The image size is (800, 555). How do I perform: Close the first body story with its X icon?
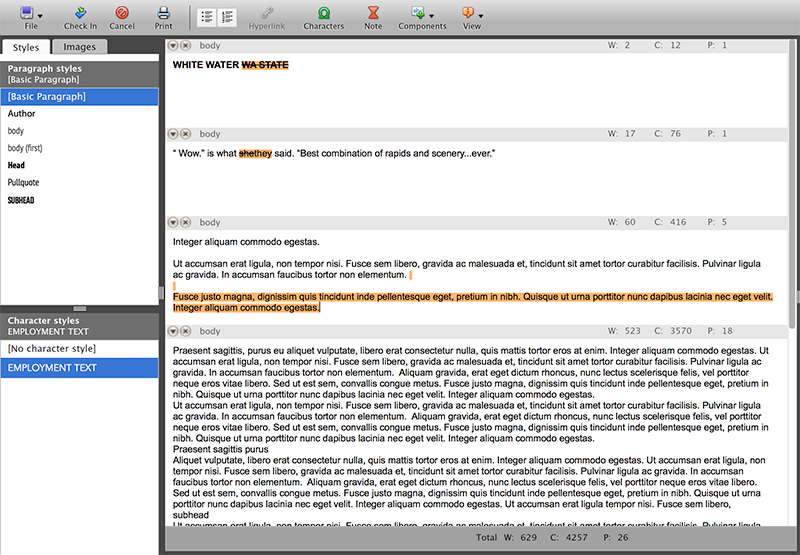point(185,46)
